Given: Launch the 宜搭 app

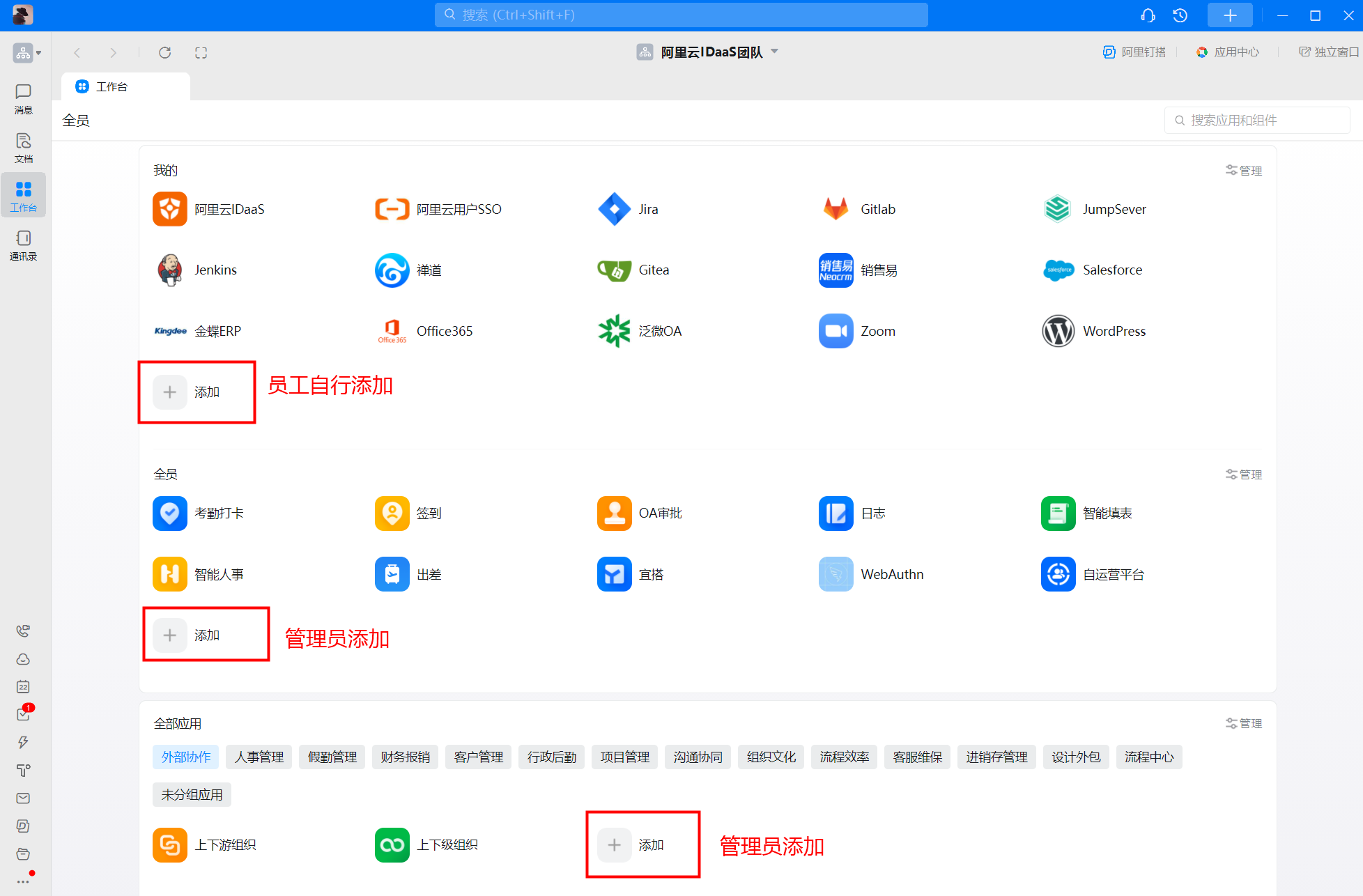Looking at the screenshot, I should [631, 574].
